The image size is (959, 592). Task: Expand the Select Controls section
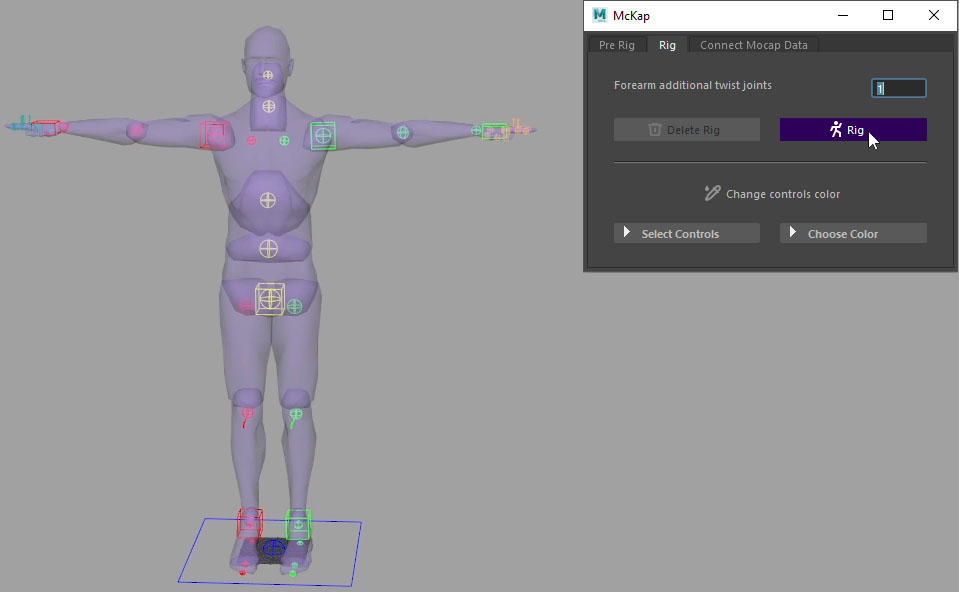[x=687, y=233]
